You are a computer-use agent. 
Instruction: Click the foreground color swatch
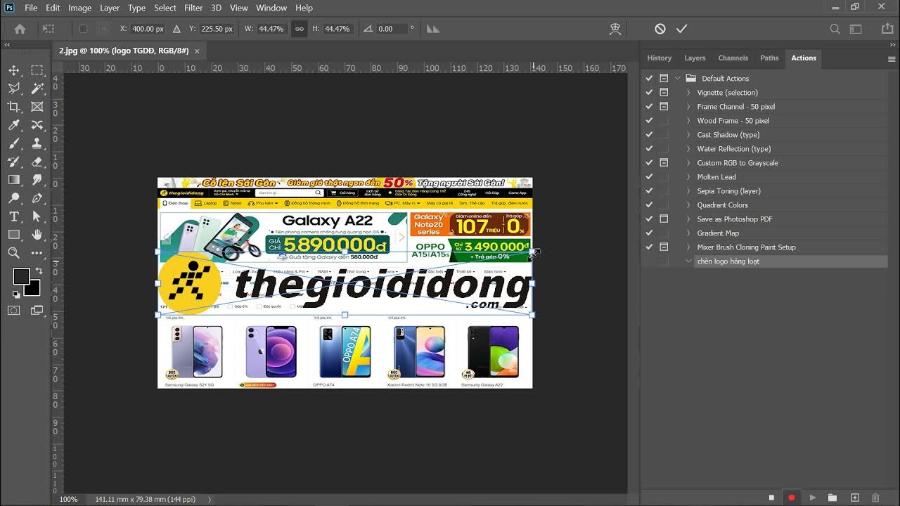(x=21, y=276)
